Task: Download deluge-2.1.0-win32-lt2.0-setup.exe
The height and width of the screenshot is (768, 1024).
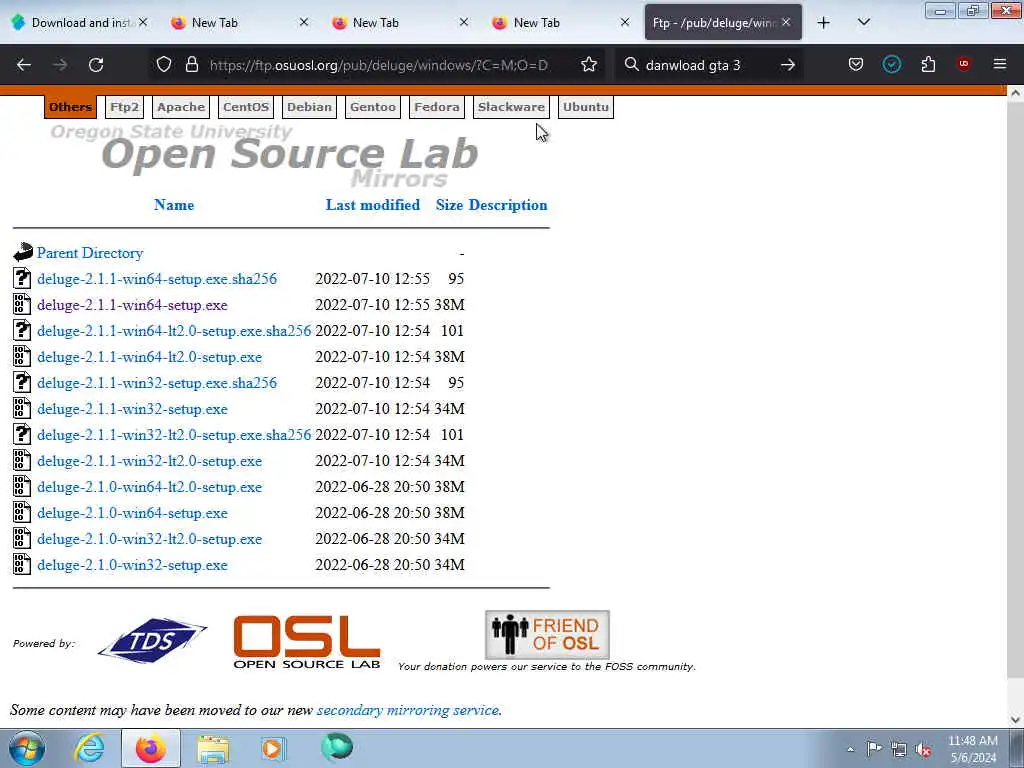Action: pyautogui.click(x=149, y=539)
